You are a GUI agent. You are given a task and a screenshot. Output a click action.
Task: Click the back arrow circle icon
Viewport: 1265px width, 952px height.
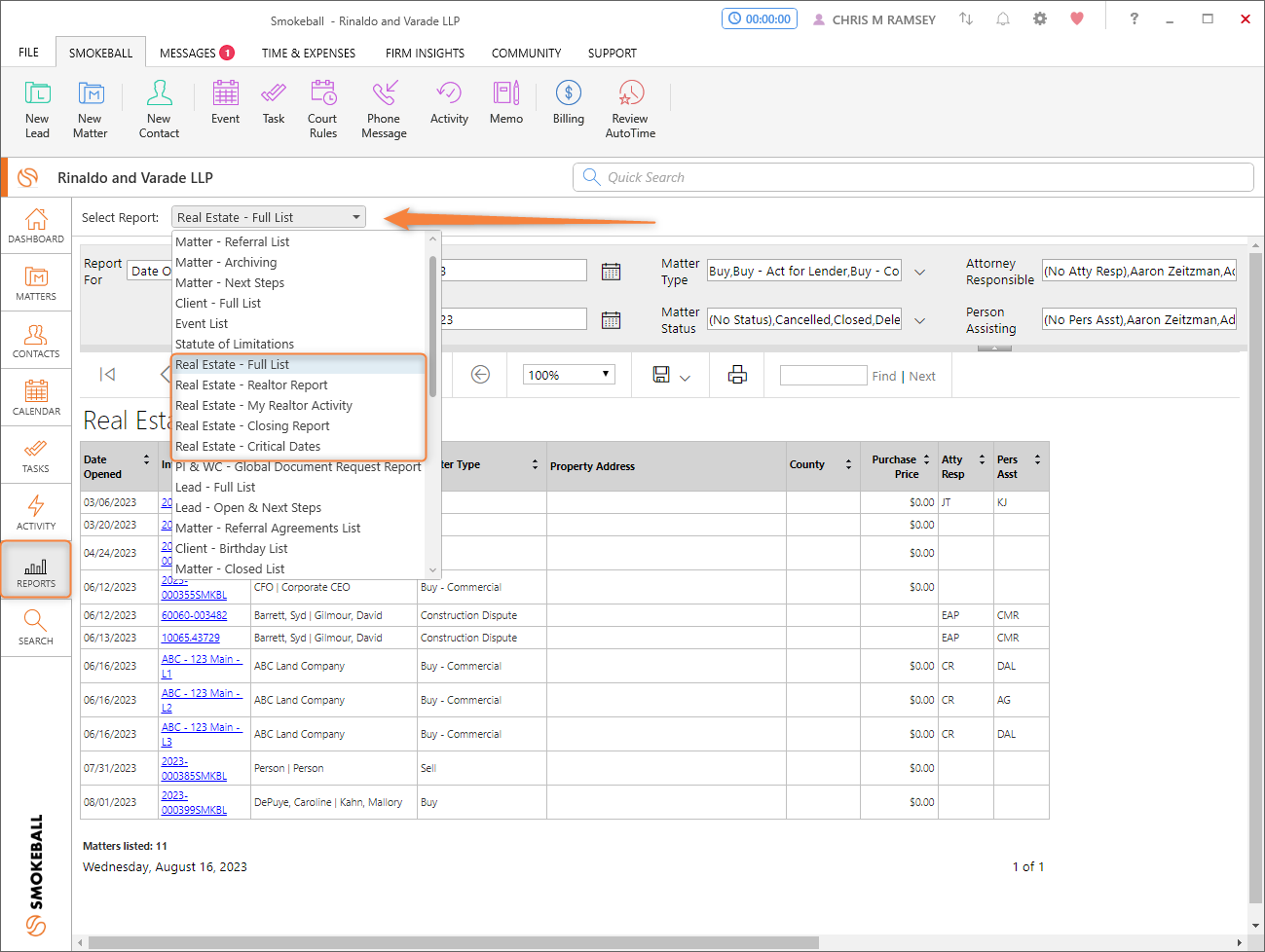(x=480, y=375)
